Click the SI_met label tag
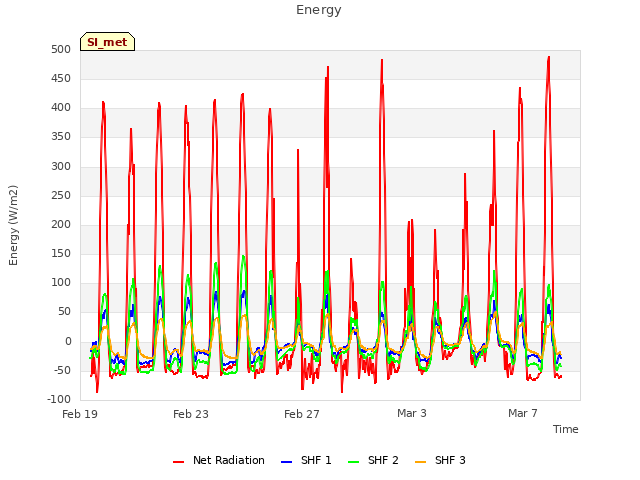The width and height of the screenshot is (640, 480). tap(107, 42)
